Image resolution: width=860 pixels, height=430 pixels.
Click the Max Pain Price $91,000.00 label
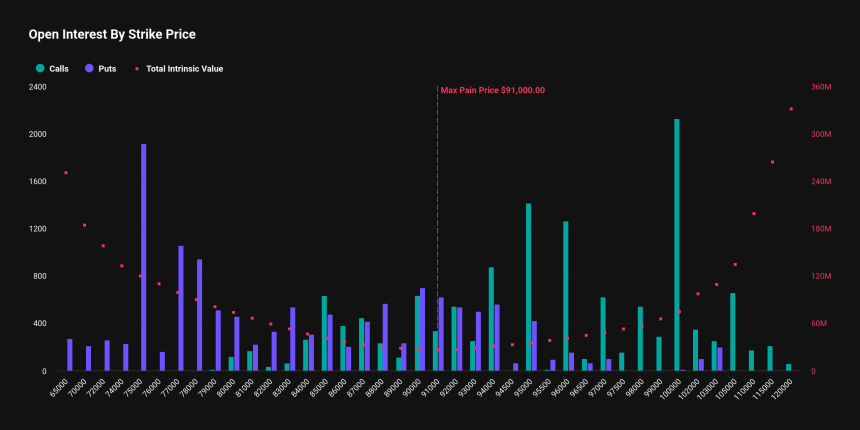point(493,90)
